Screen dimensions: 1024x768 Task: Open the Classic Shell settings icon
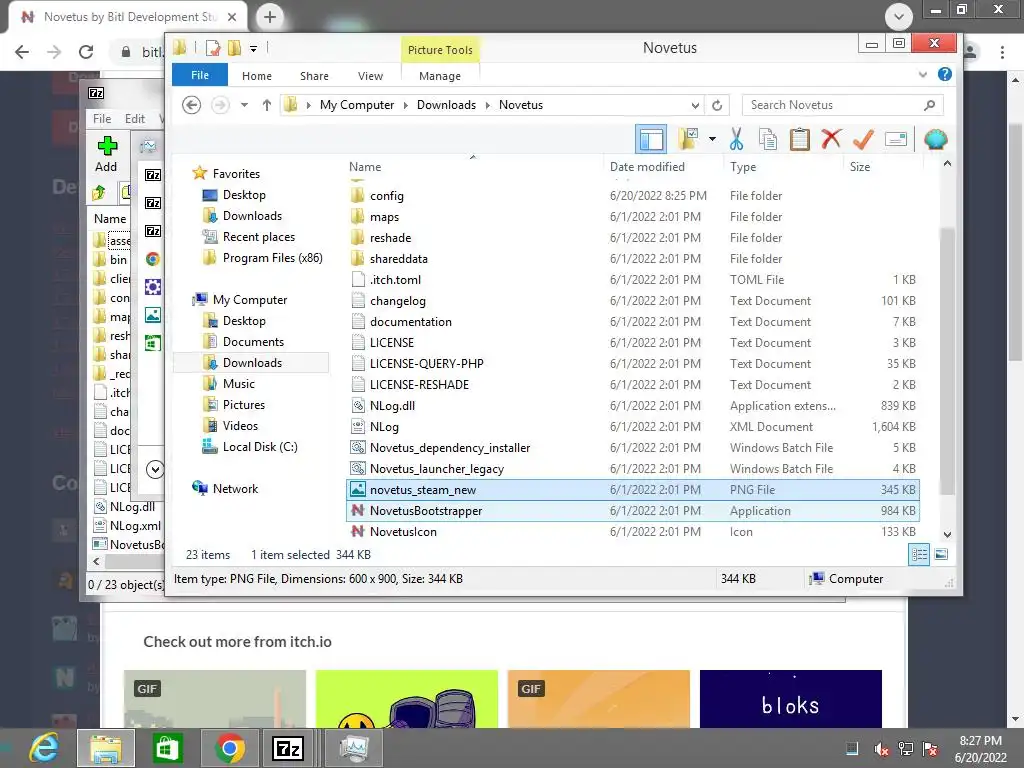coord(935,139)
